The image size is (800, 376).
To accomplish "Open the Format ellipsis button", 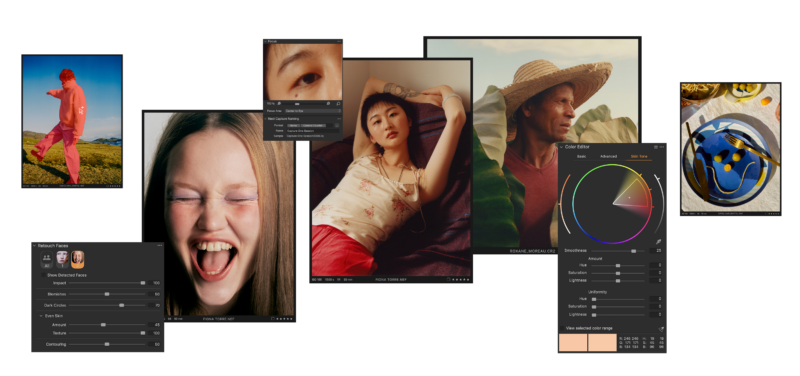I will (337, 125).
